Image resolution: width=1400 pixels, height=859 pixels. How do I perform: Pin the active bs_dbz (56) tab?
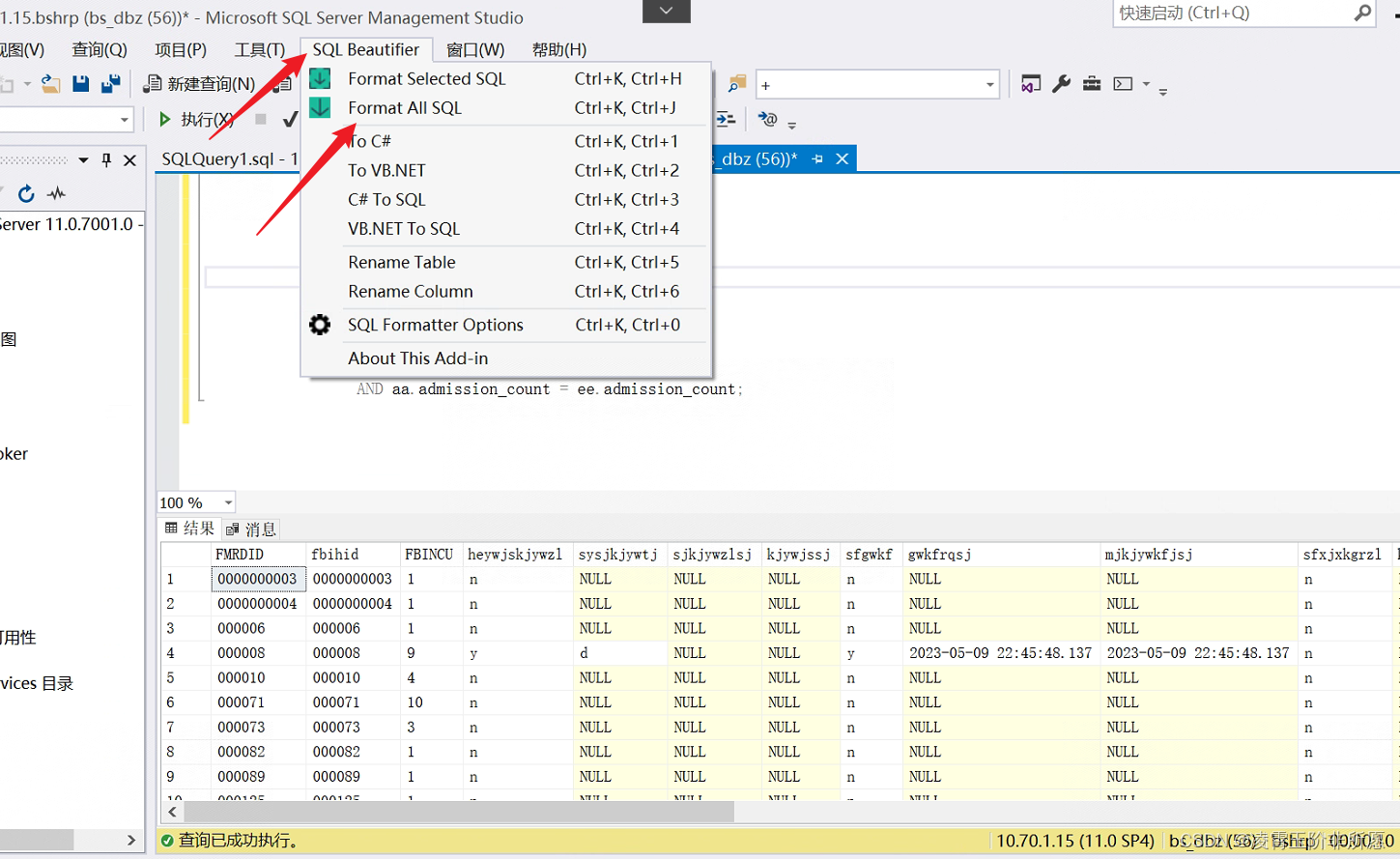pos(817,158)
